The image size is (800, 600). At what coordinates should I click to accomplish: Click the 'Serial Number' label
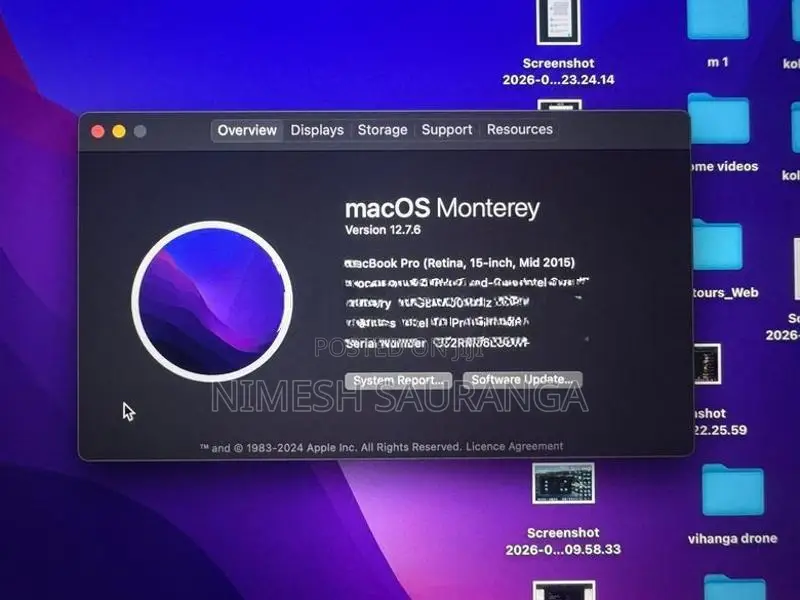385,343
